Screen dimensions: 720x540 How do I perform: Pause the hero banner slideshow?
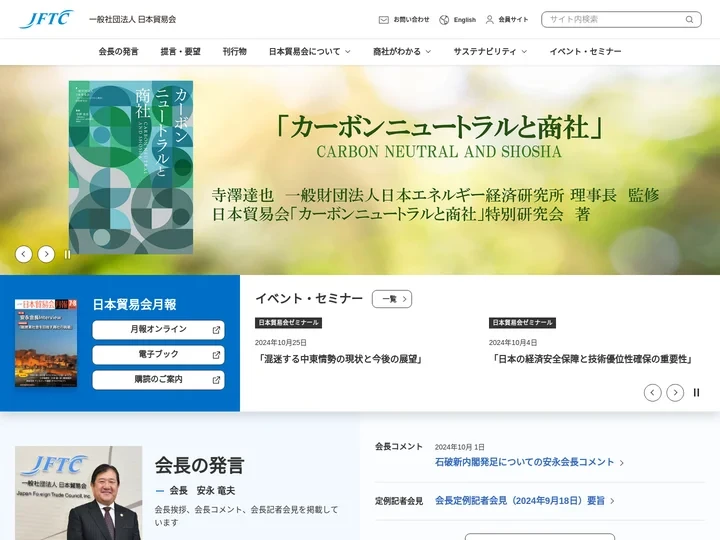[x=67, y=254]
